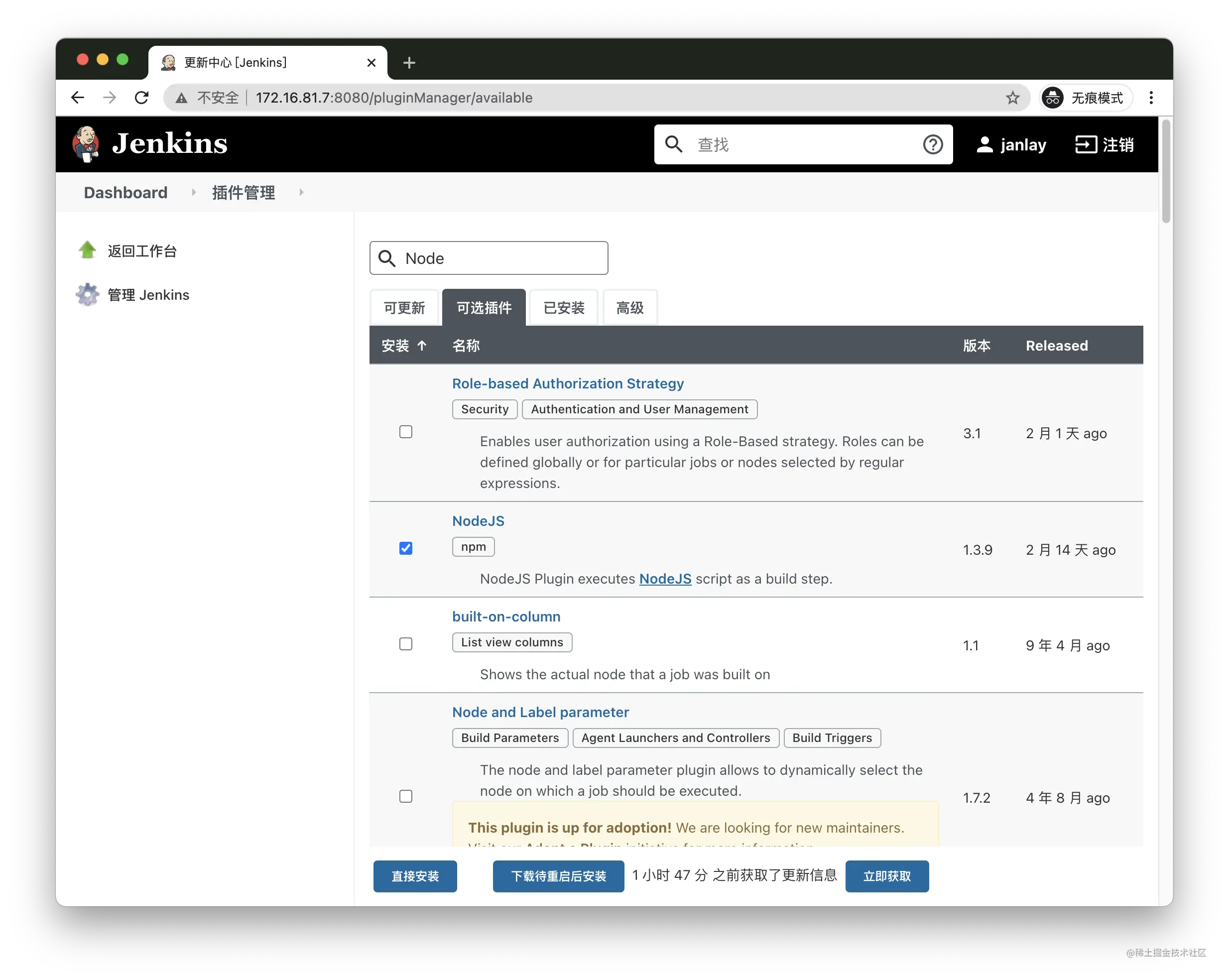Click the gear icon for 管理 Jenkins
1229x980 pixels.
point(87,294)
